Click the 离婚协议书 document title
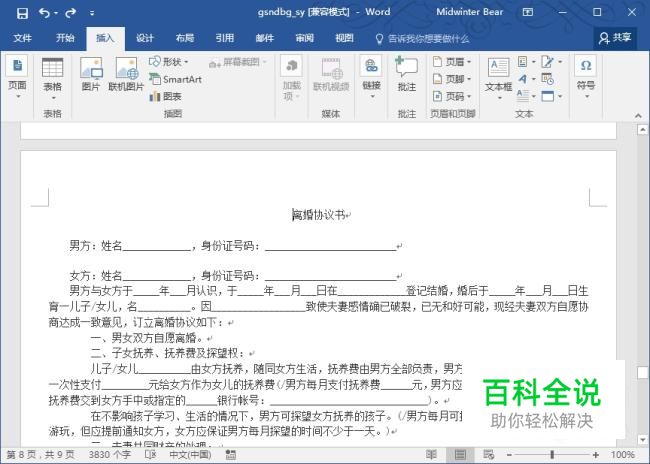Screen dimensions: 650x464 [319, 215]
